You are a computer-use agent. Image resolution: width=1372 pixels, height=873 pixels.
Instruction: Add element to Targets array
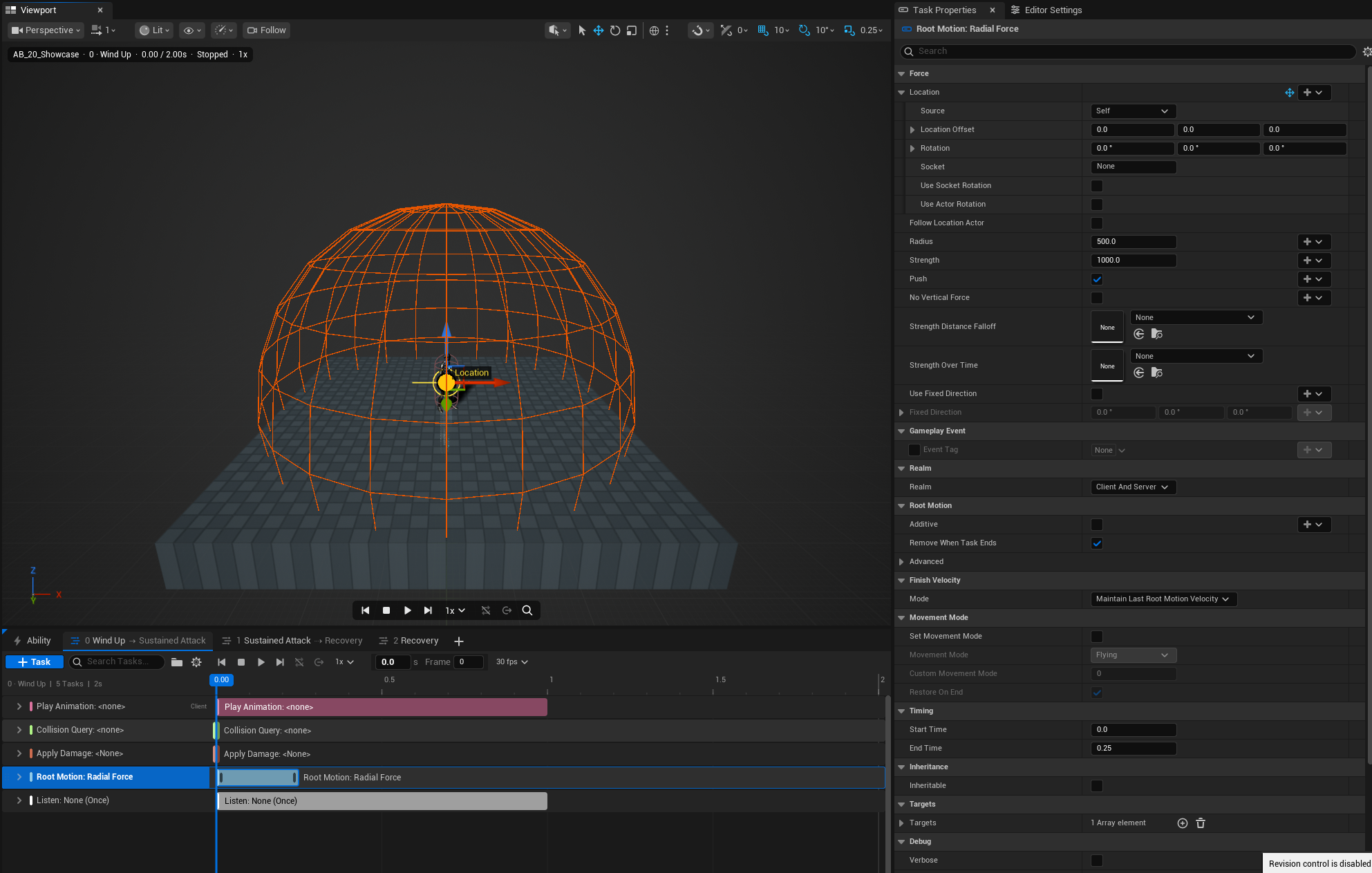[x=1183, y=823]
